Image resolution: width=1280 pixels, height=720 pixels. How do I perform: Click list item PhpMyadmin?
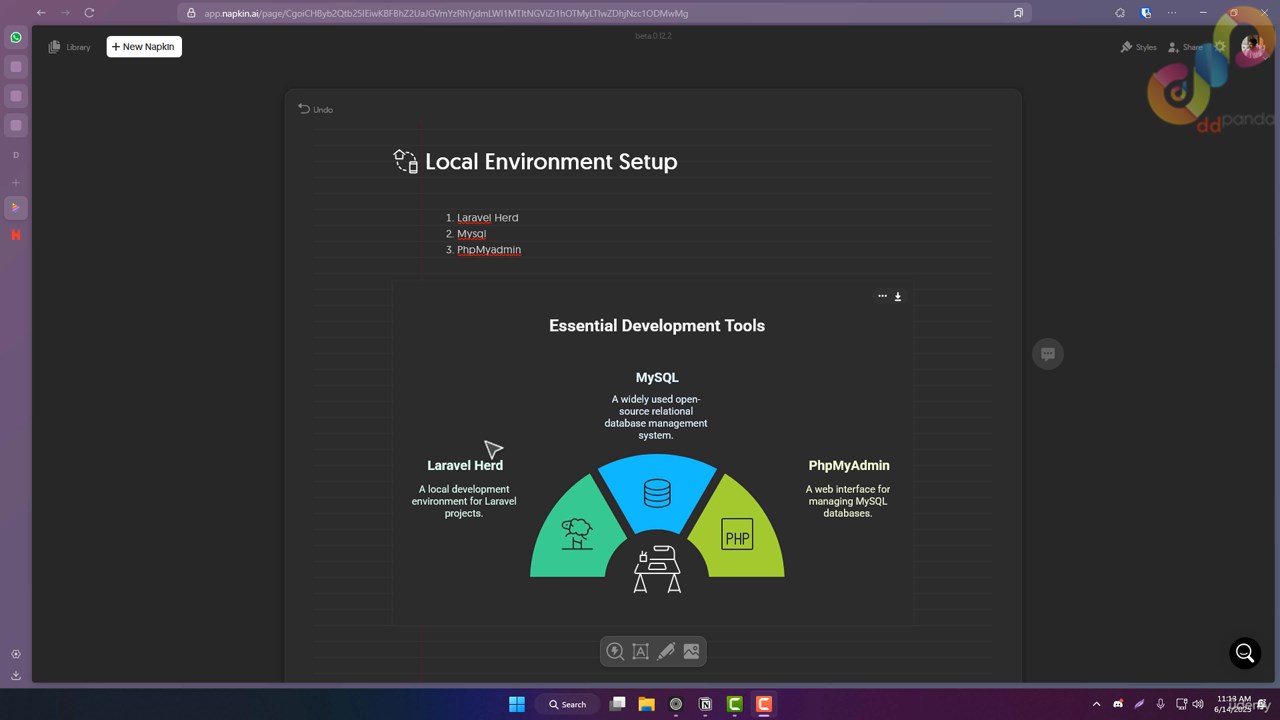point(488,249)
